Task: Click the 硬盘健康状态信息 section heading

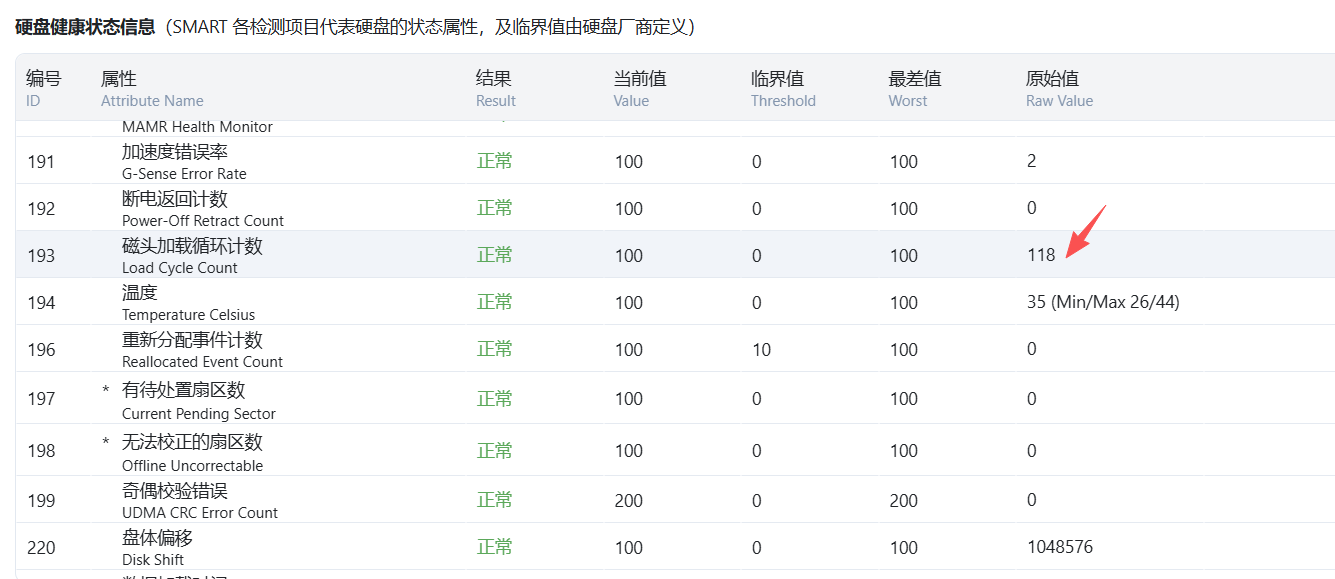Action: pyautogui.click(x=85, y=27)
